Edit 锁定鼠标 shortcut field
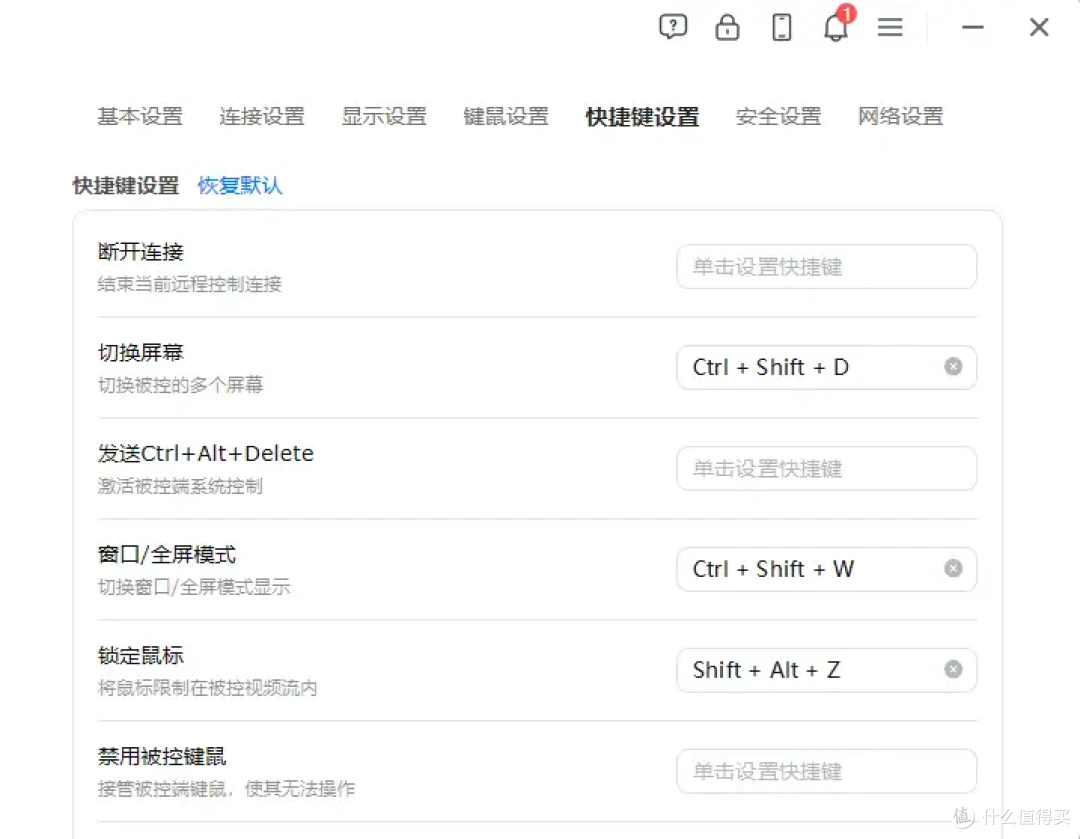The image size is (1080, 839). click(827, 670)
